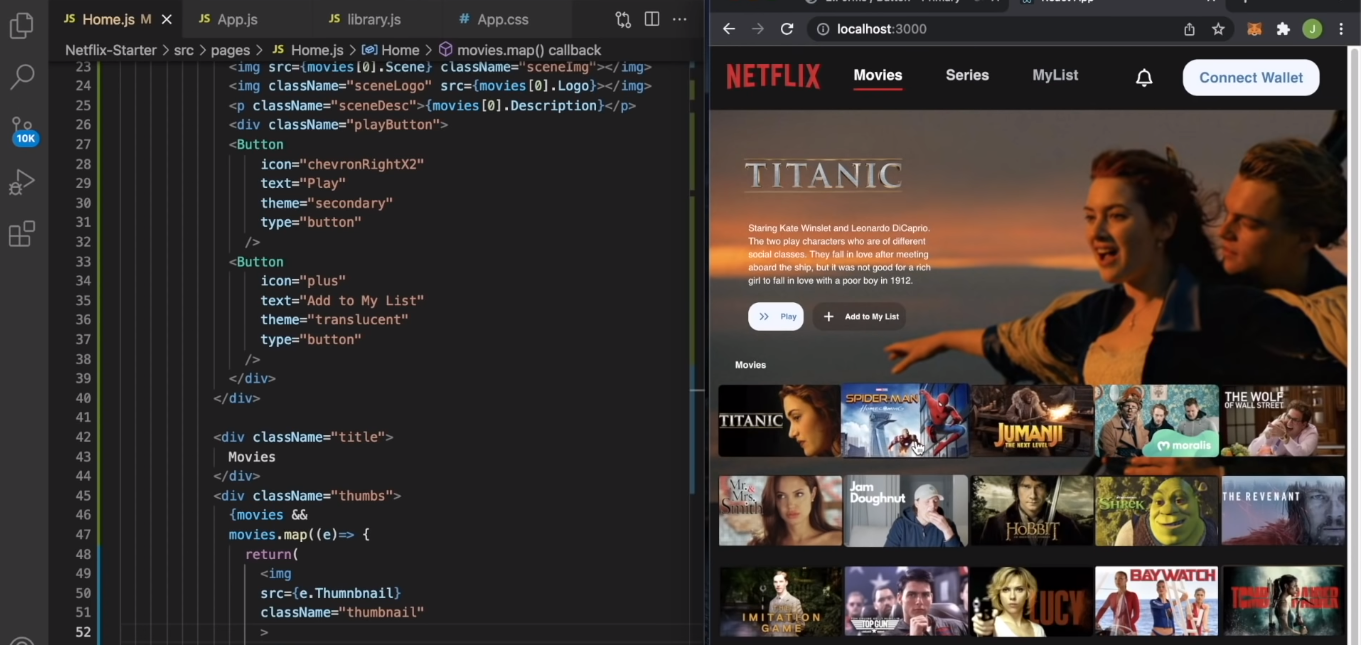Open The Hobbit thumbnail

pyautogui.click(x=1031, y=510)
